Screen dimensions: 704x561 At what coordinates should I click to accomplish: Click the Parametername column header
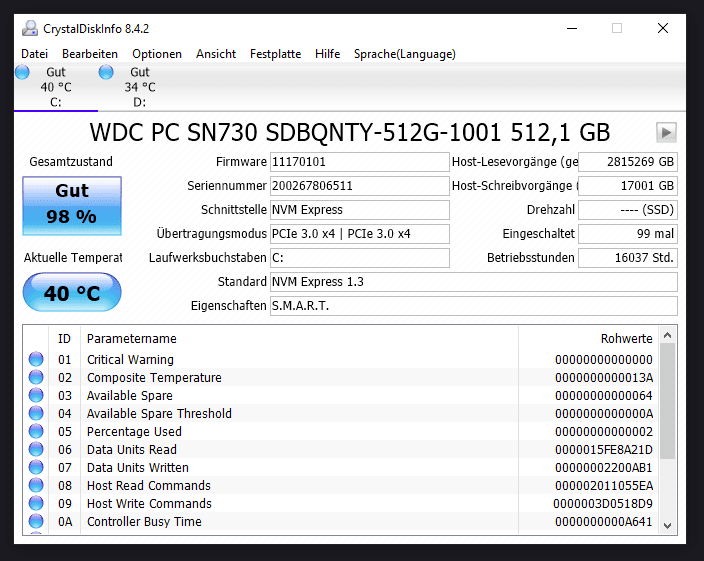132,338
